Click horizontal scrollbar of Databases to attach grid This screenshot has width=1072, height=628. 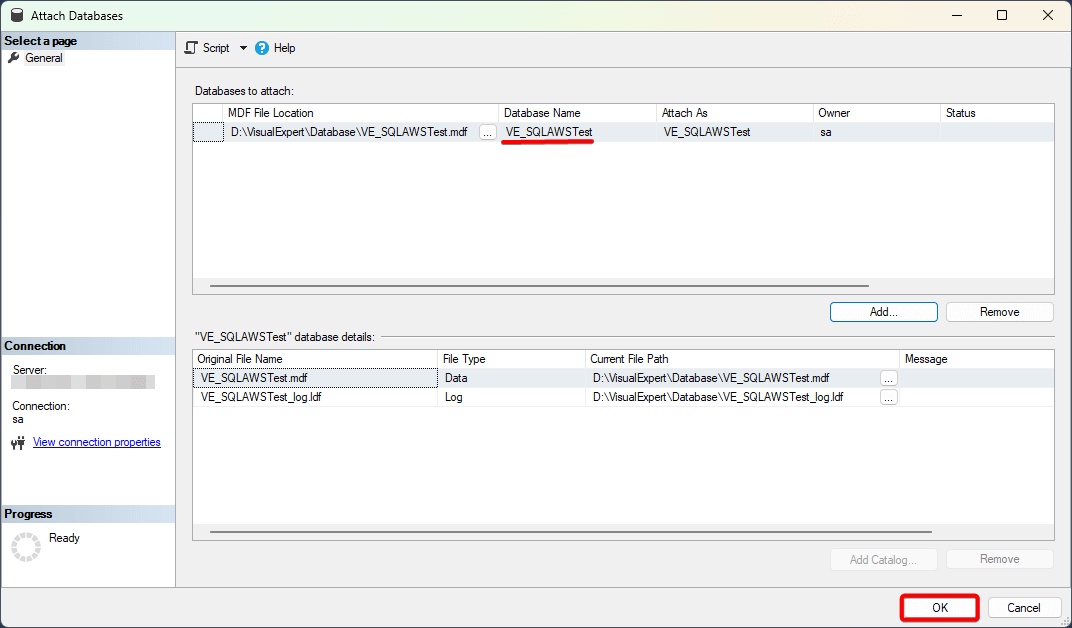pos(539,286)
